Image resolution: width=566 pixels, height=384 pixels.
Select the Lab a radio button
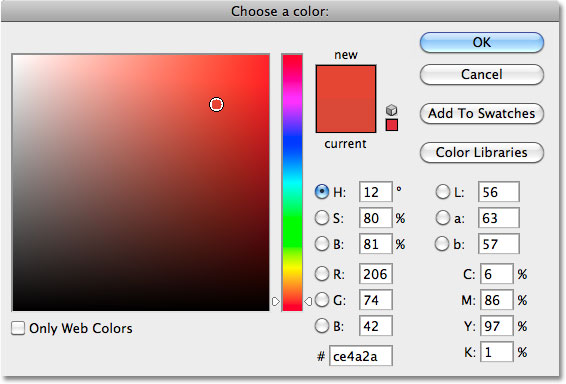(x=443, y=218)
